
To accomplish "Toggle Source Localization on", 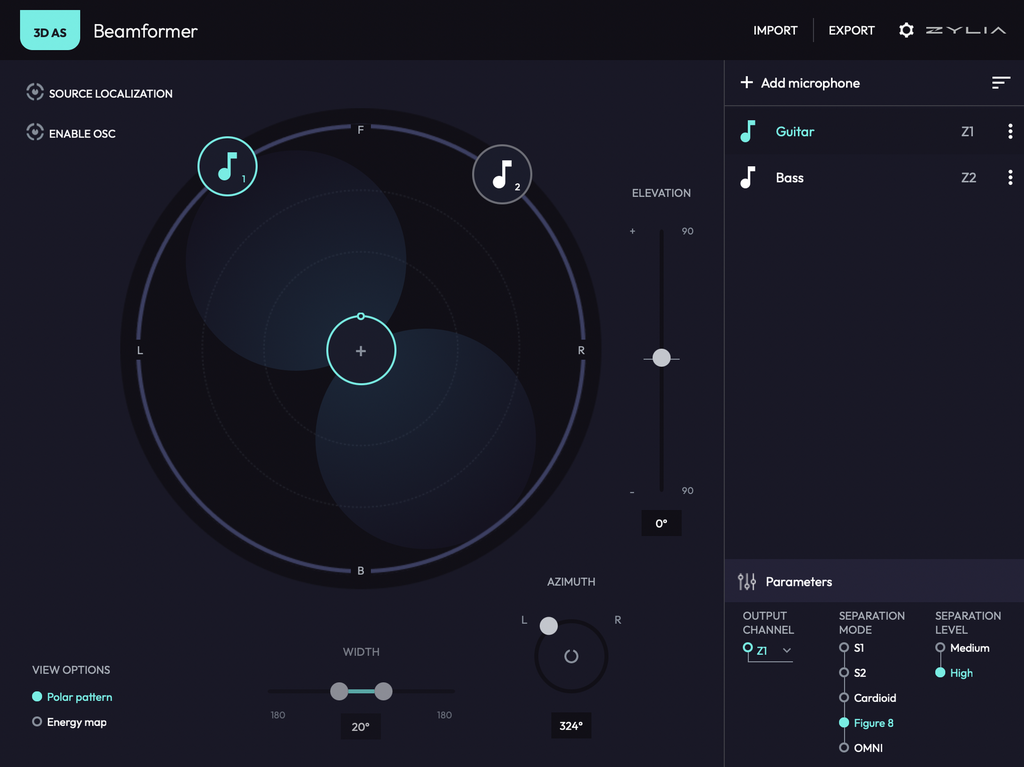I will [x=35, y=93].
